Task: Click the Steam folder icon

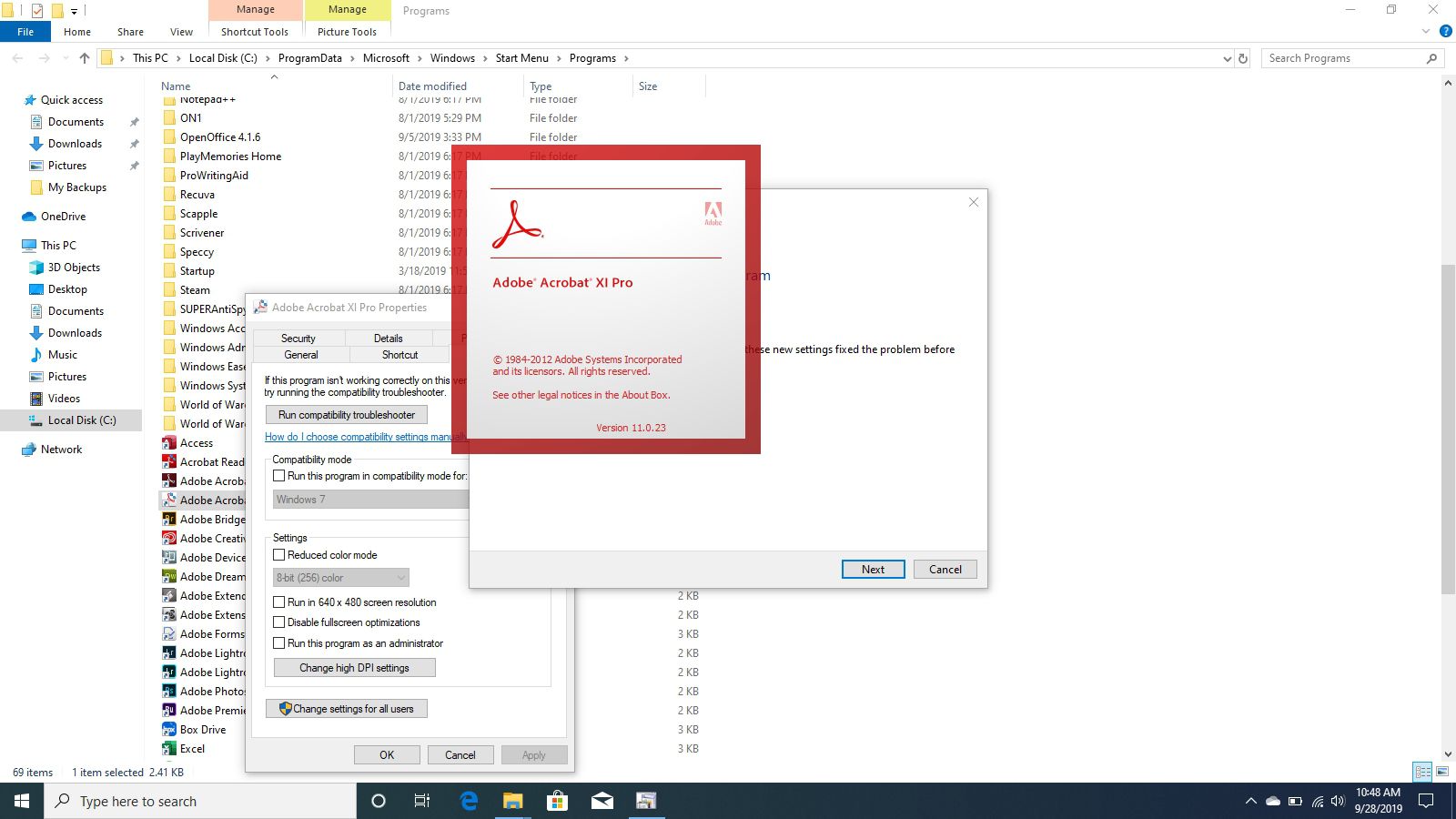Action: click(x=169, y=290)
